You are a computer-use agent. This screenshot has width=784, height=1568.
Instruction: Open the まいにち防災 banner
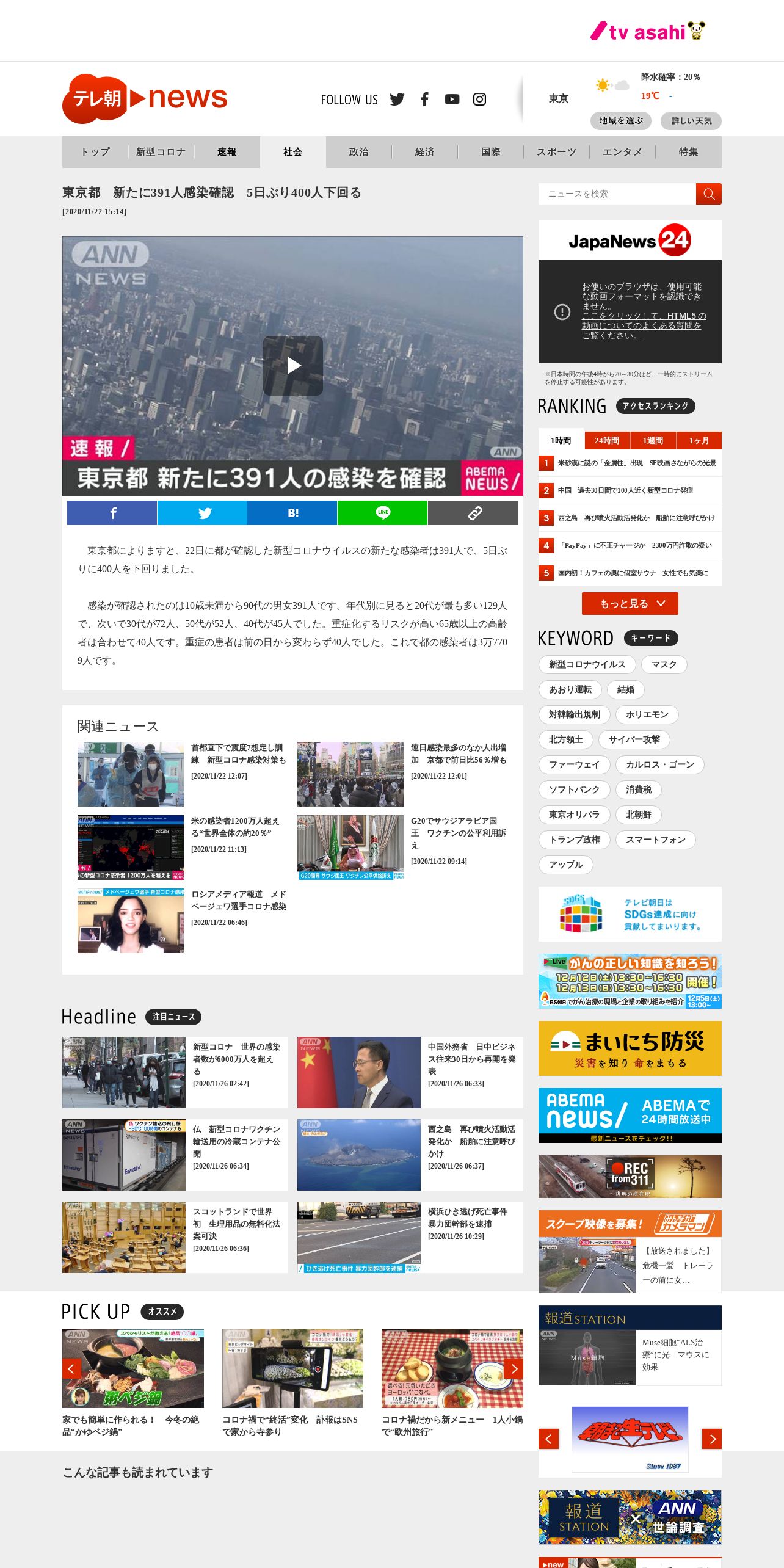[x=630, y=1048]
